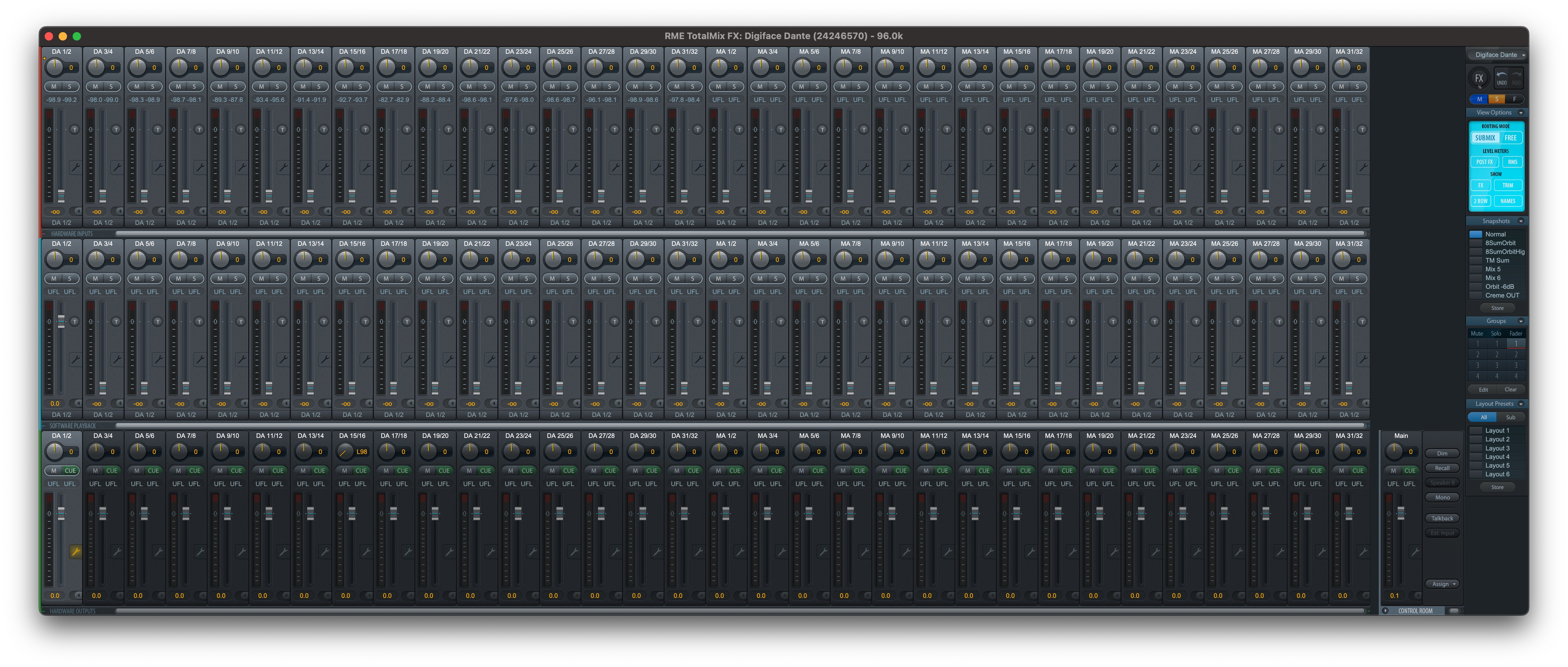Solo hardware input DA 3/4
Screen dimensions: 1568x667
pos(111,87)
